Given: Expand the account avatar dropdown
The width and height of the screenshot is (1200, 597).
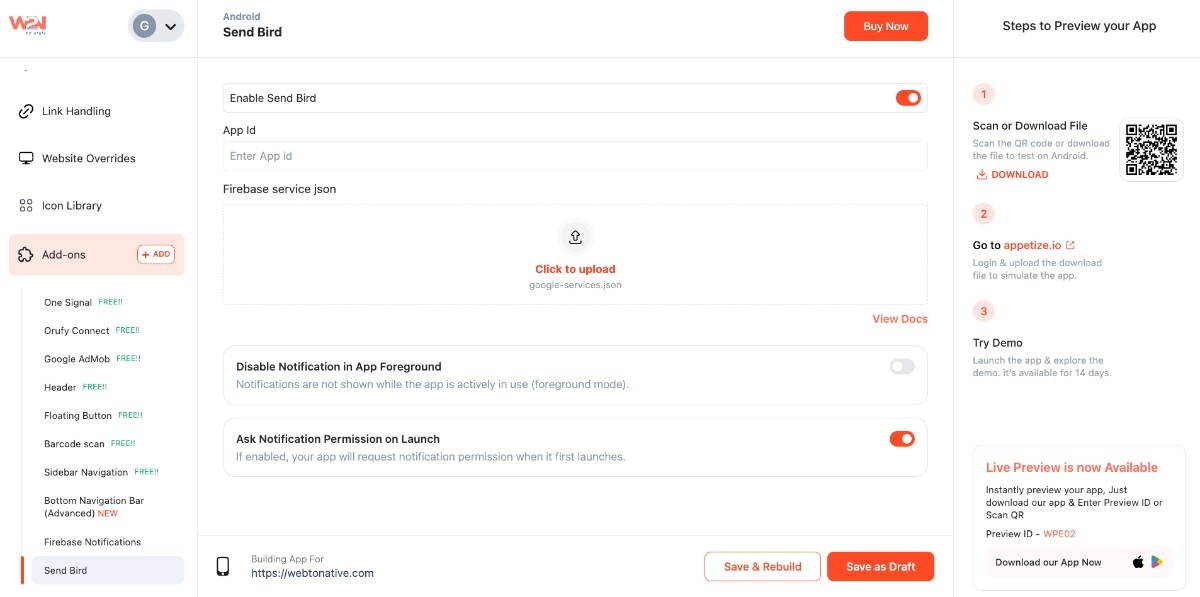Looking at the screenshot, I should click(156, 26).
